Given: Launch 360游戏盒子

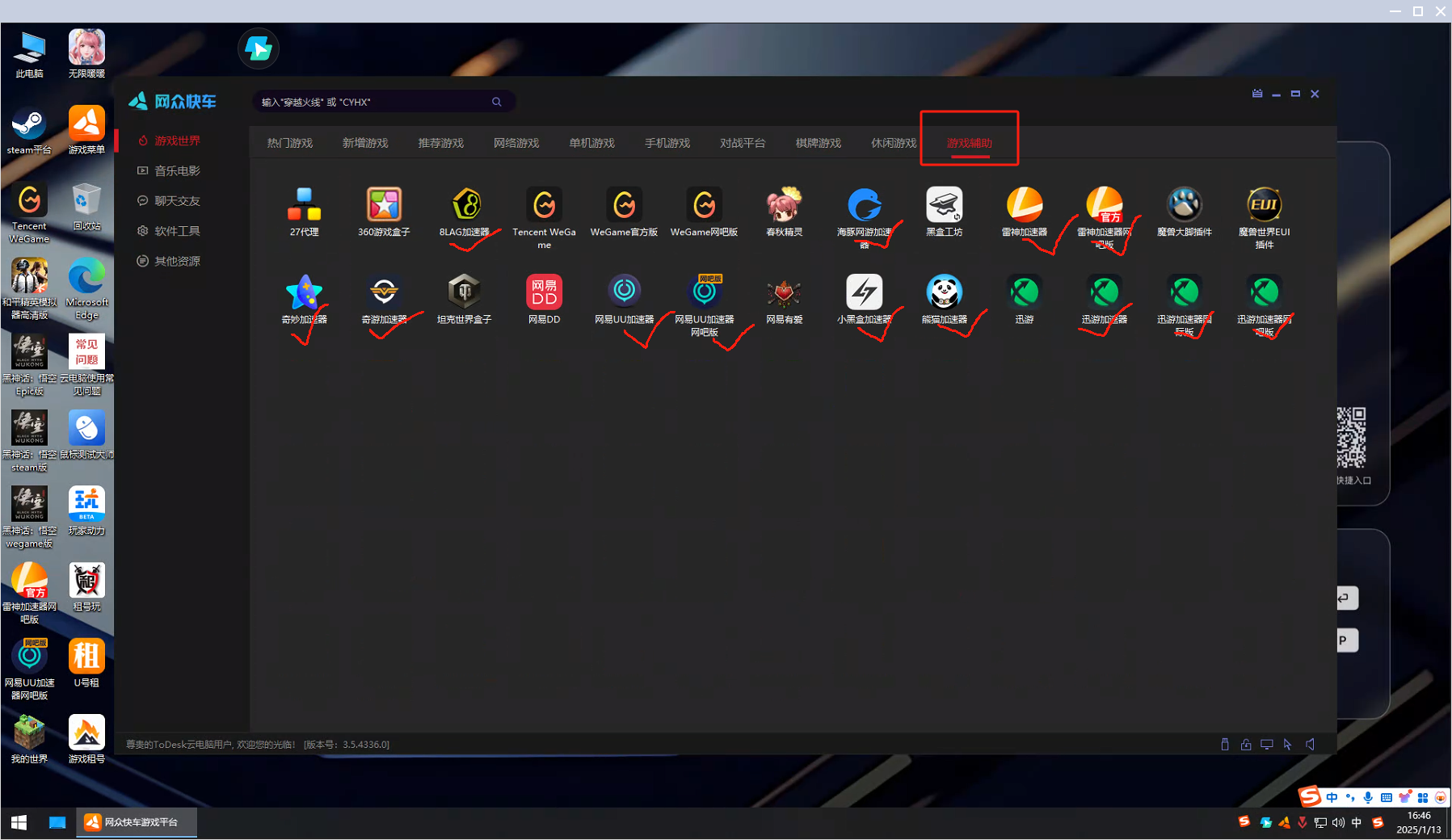Looking at the screenshot, I should 384,205.
